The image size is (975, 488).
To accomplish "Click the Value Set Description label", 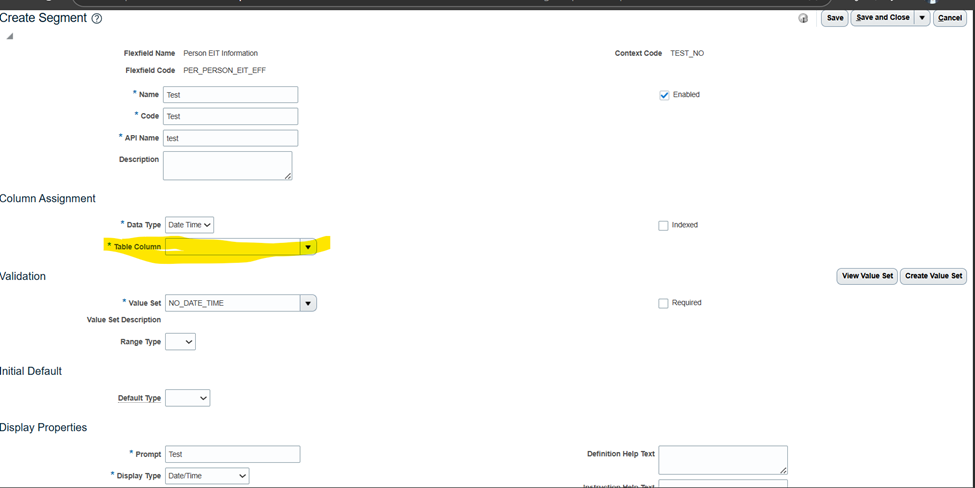I will [x=124, y=320].
